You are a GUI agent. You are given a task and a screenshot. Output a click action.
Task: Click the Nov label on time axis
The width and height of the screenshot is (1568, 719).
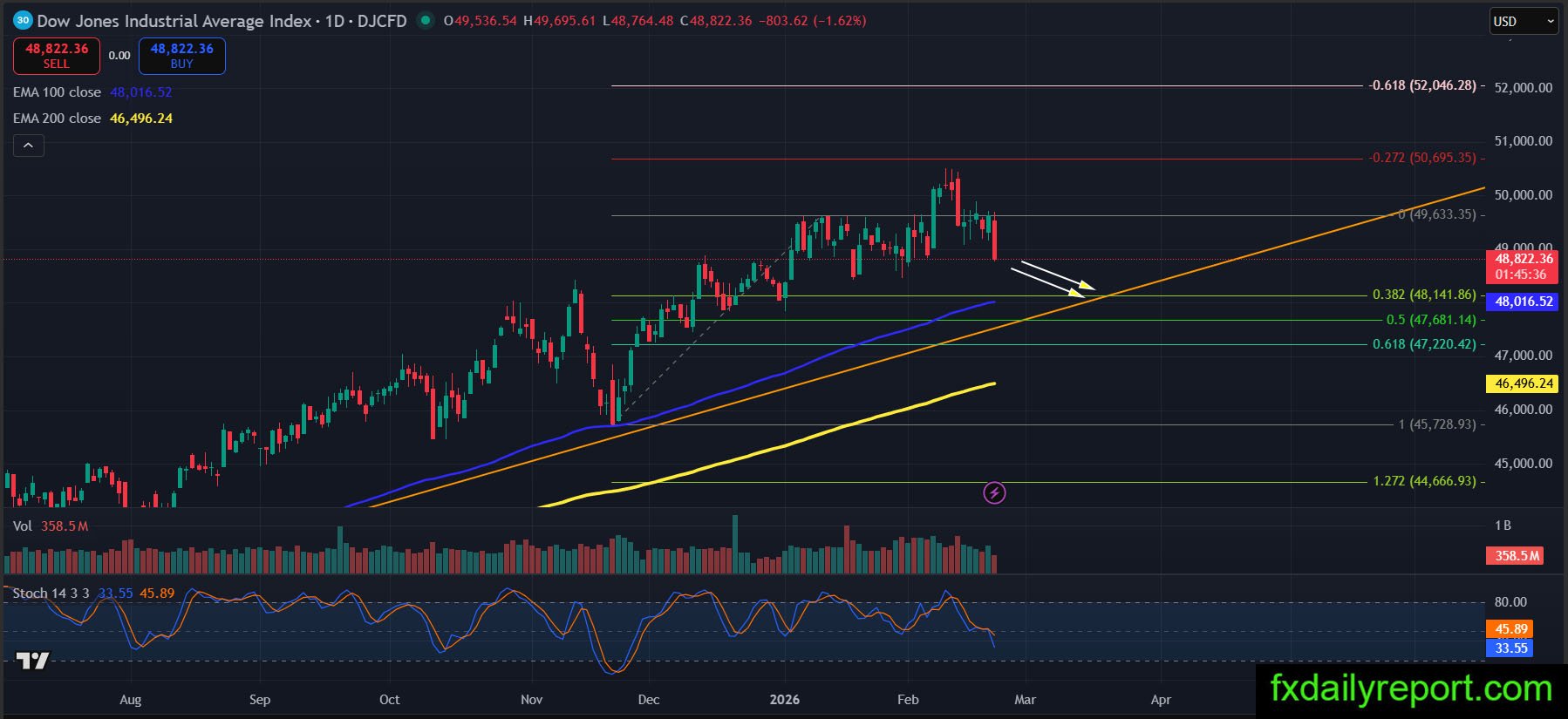(x=532, y=700)
